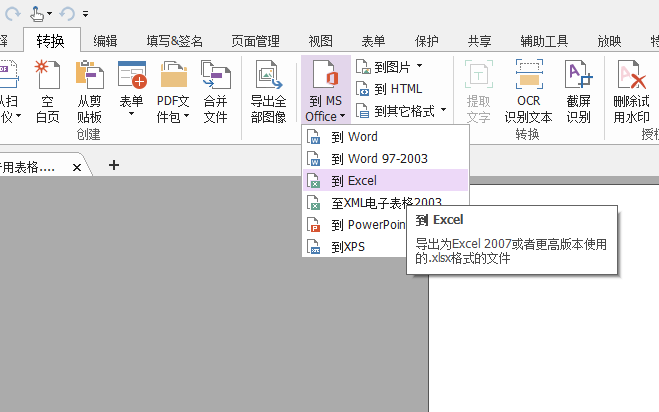659x412 pixels.
Task: Open the PDF文件包 portfolio tool
Action: (x=173, y=92)
